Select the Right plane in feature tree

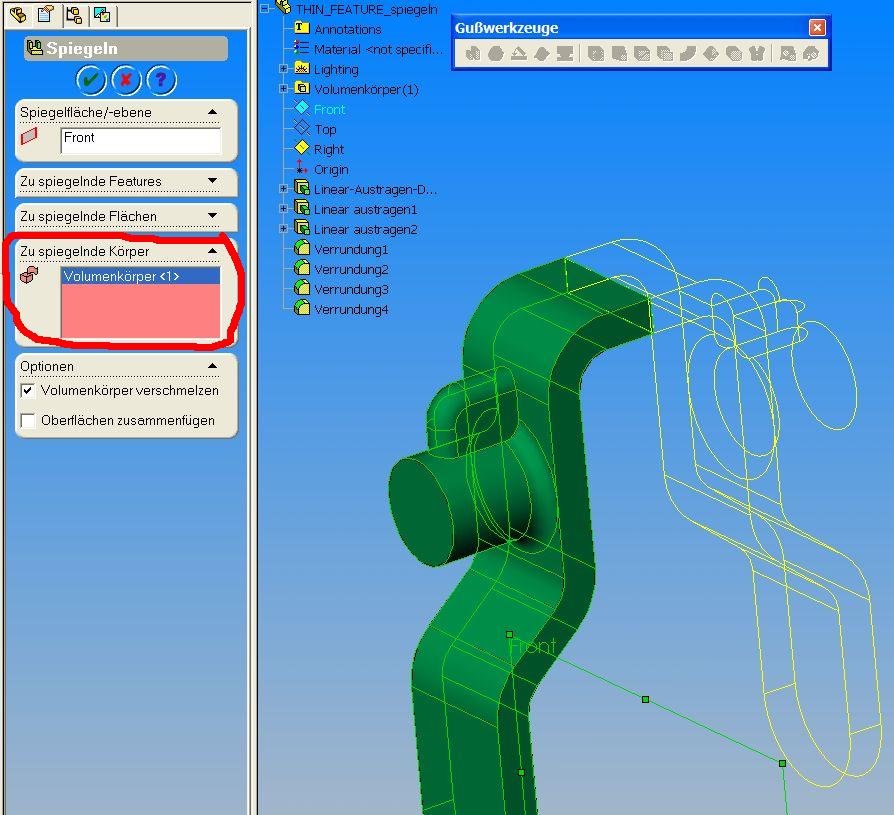[x=329, y=149]
